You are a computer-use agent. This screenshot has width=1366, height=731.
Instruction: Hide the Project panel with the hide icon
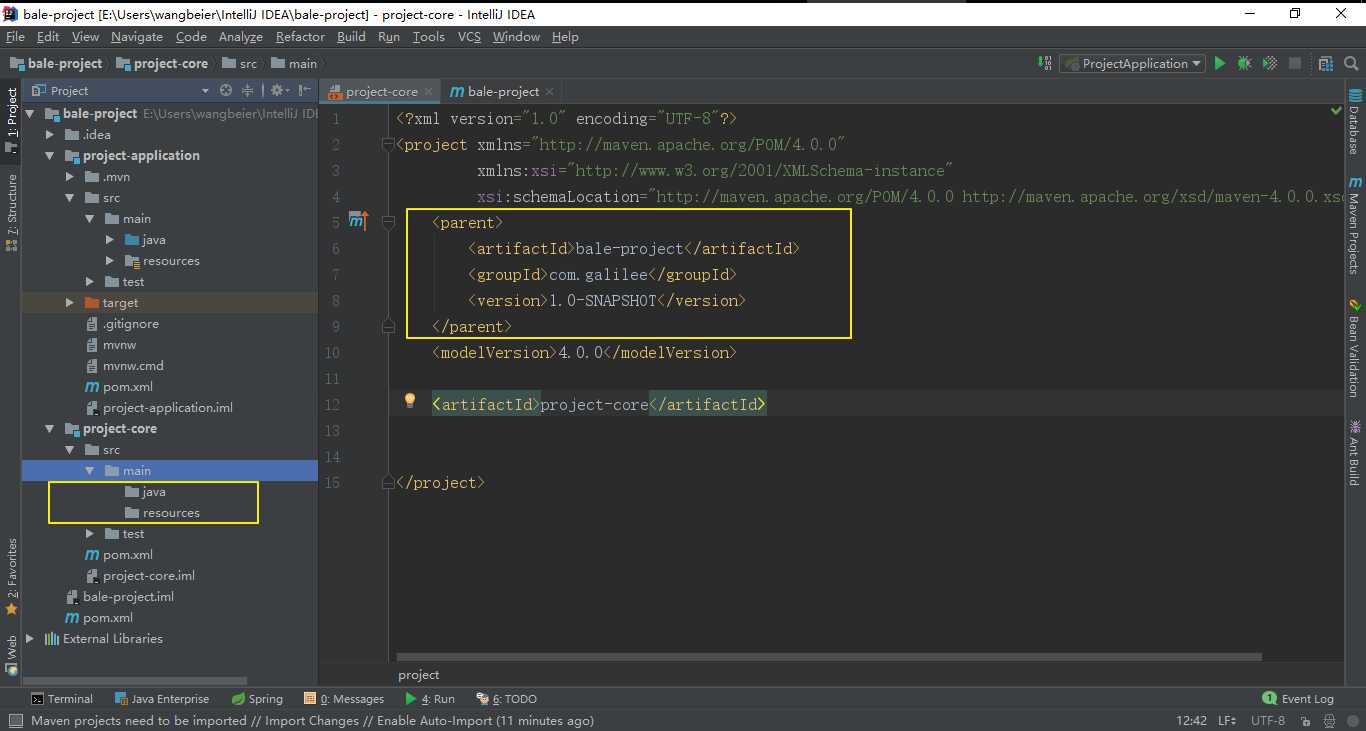pos(303,90)
